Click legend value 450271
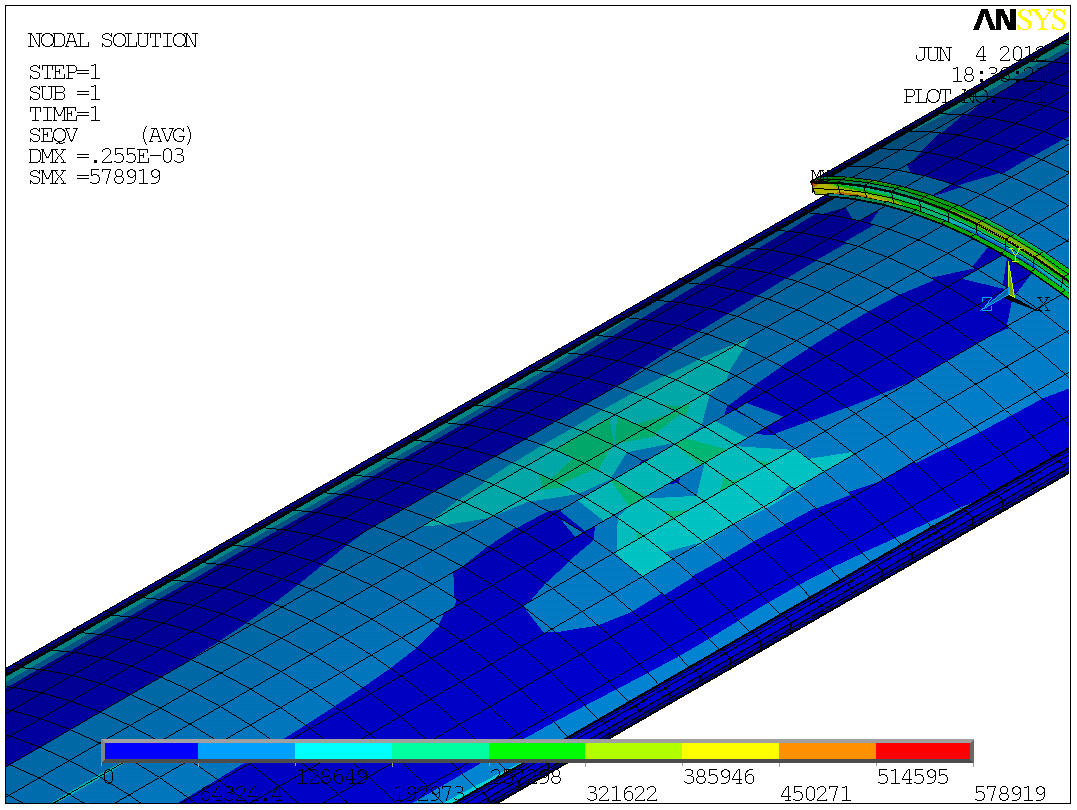Screen dimensions: 1077x810 [815, 794]
